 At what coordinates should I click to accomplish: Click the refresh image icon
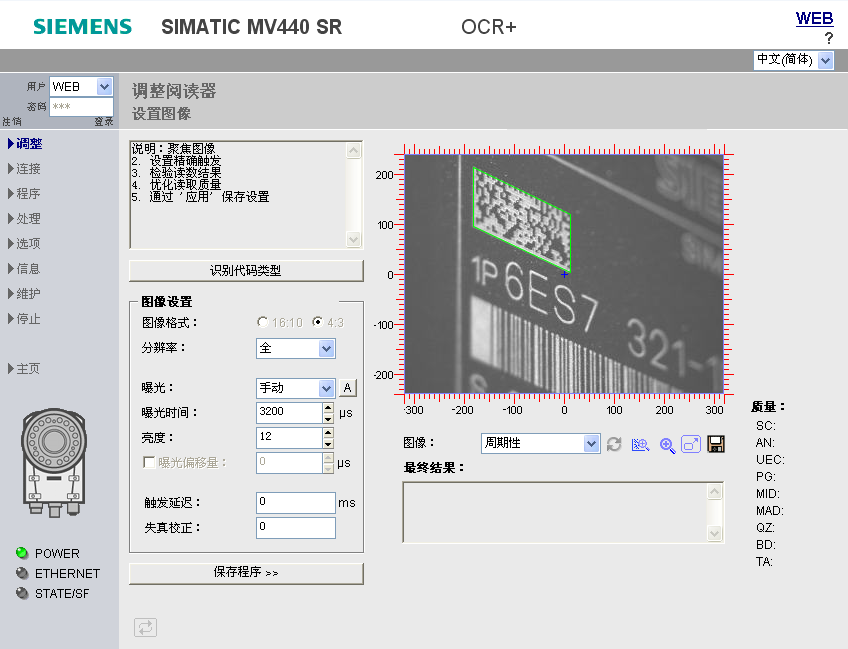[614, 444]
